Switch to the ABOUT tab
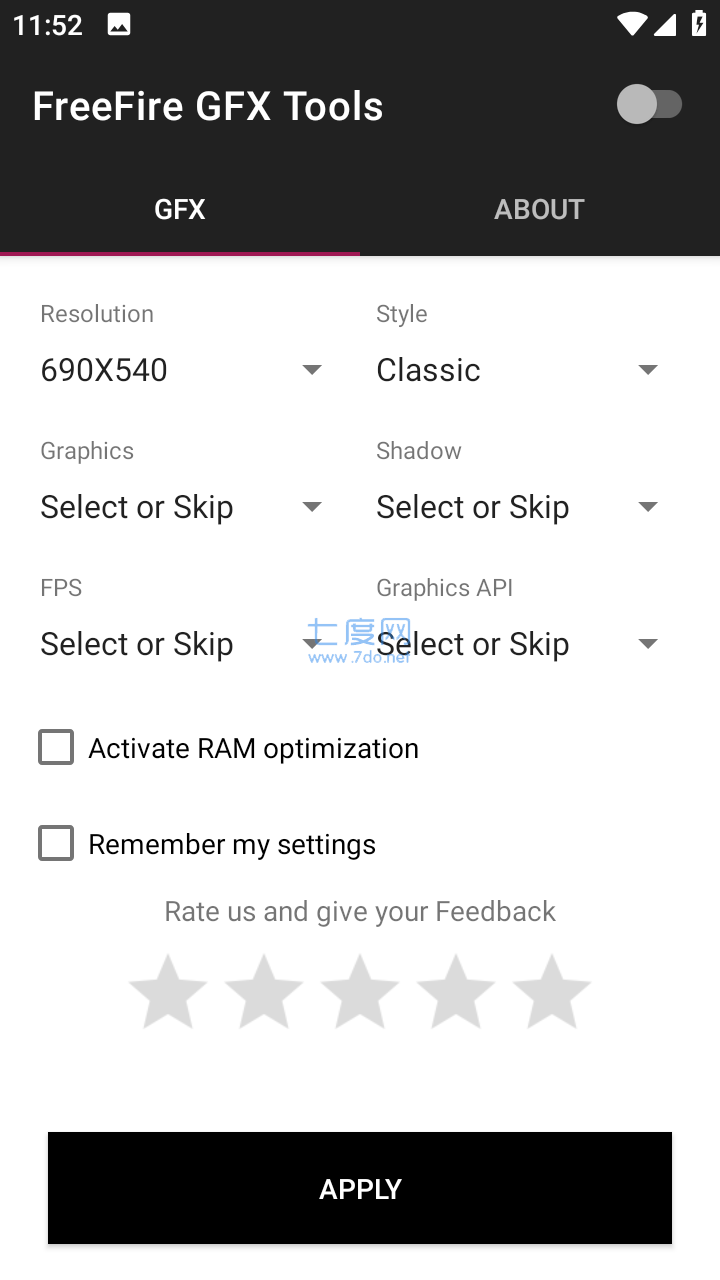The width and height of the screenshot is (720, 1280). (540, 209)
